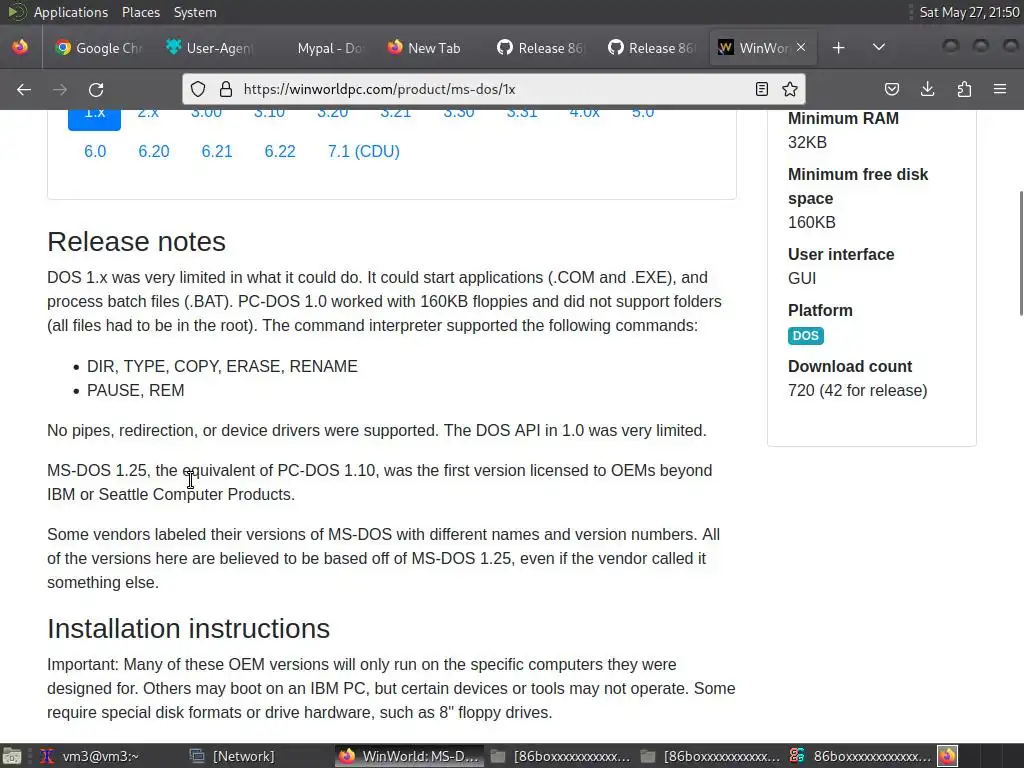Open the 86box application taskbar entry

(x=860, y=756)
